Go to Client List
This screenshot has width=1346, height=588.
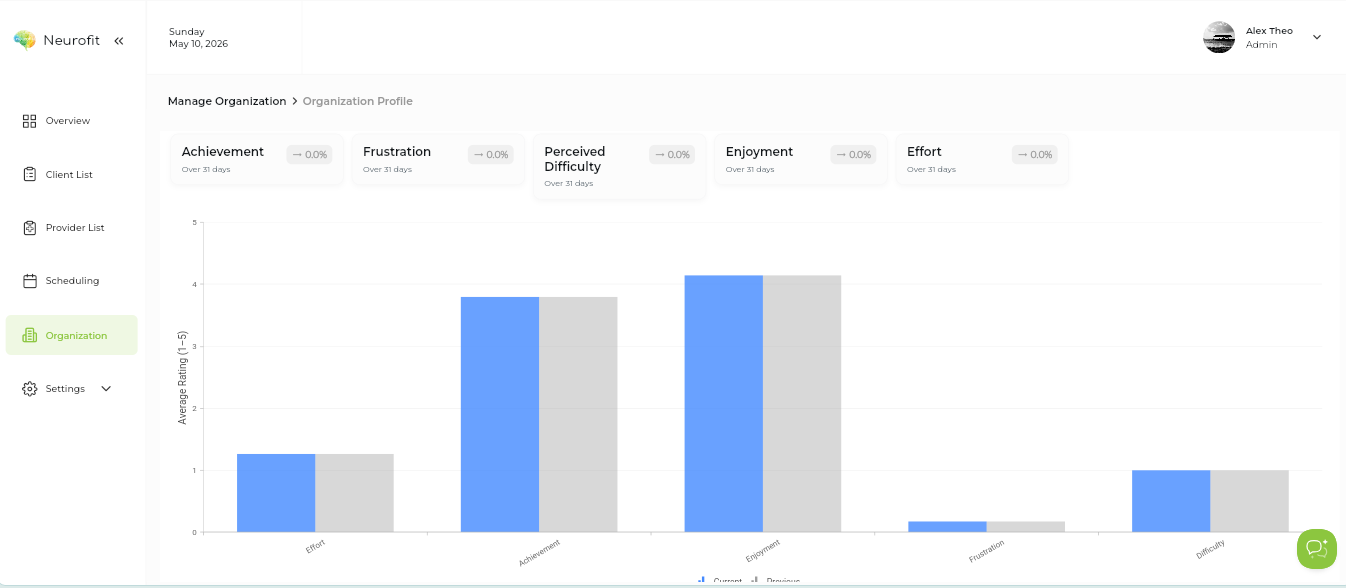[71, 174]
